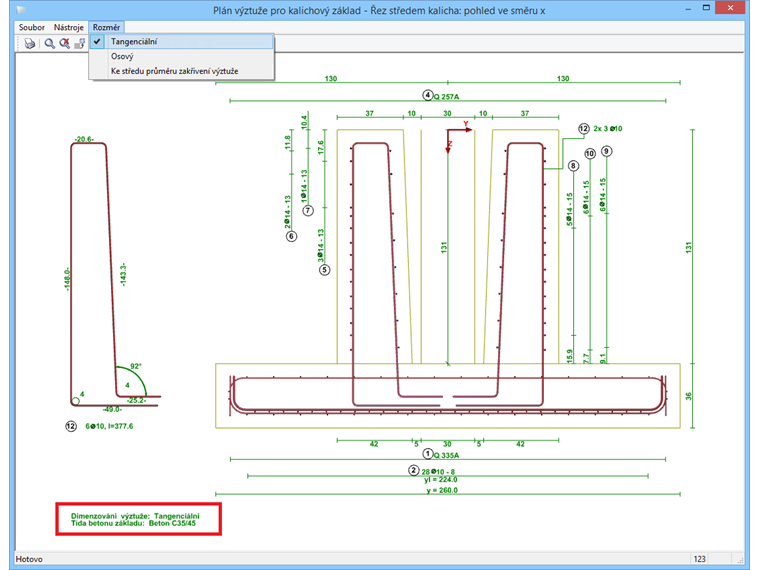This screenshot has width=760, height=570.
Task: Click the 2x 3 Ø10 stirrup label
Action: (x=608, y=128)
